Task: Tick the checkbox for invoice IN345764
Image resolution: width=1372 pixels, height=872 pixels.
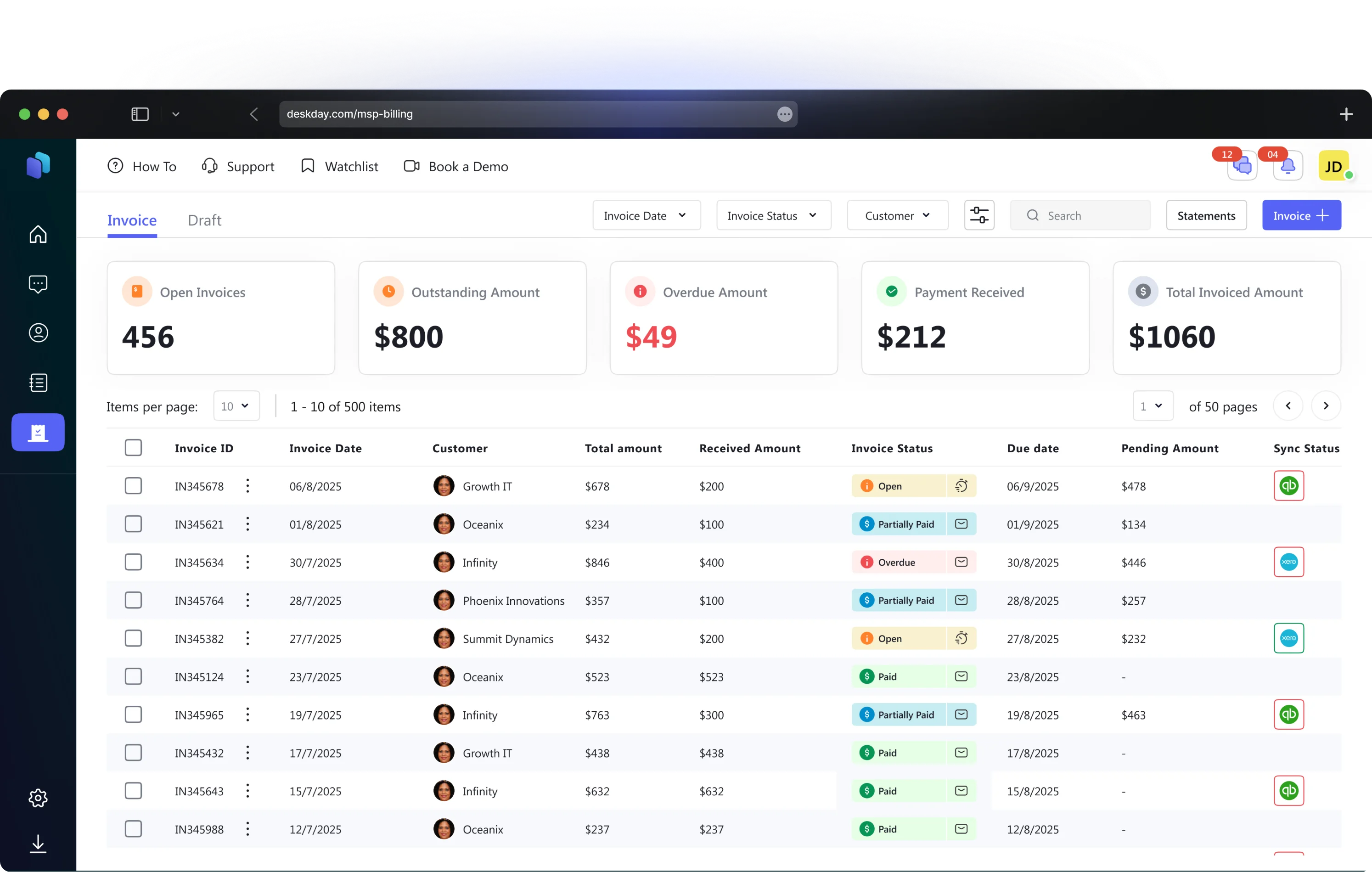Action: tap(133, 600)
